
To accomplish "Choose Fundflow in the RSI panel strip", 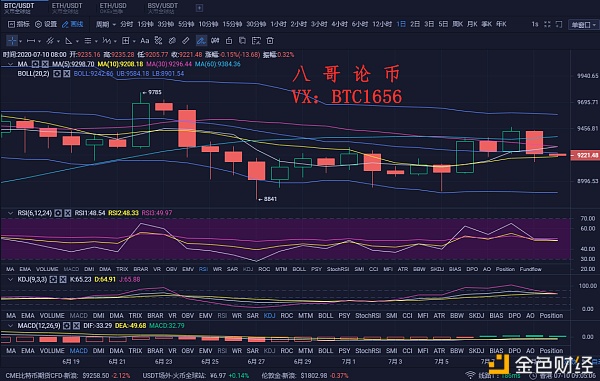I will point(530,269).
